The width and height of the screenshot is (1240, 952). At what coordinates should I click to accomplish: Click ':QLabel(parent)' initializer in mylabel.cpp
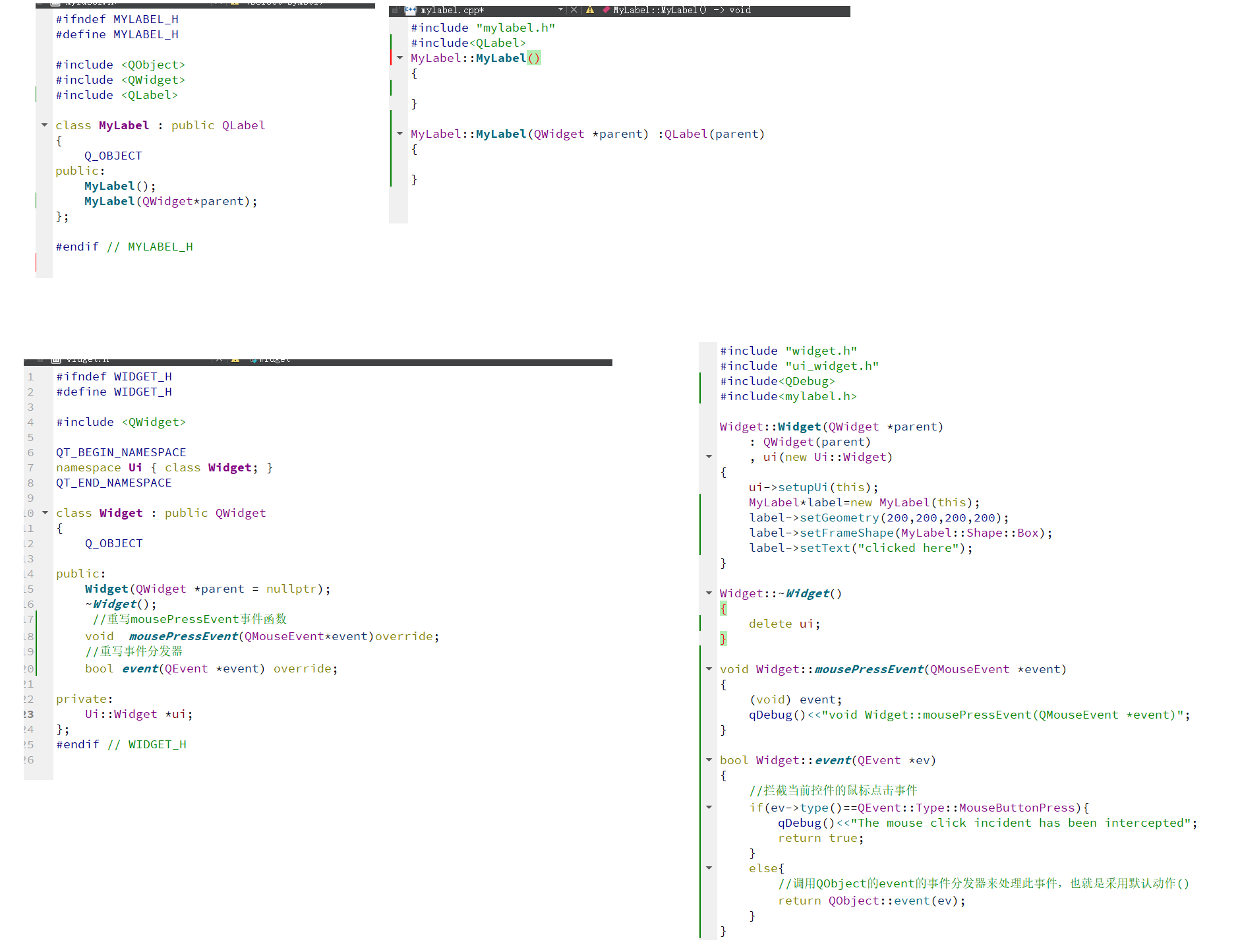(711, 134)
